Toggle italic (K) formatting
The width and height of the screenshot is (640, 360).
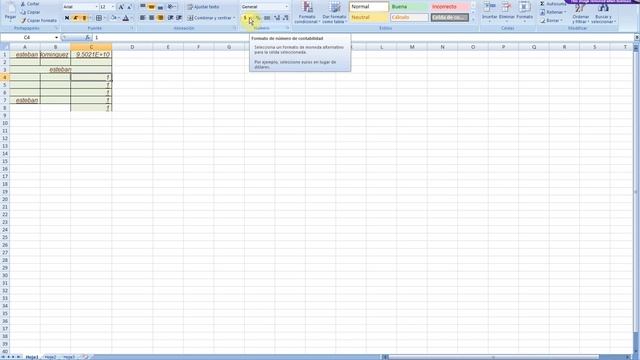pos(76,18)
